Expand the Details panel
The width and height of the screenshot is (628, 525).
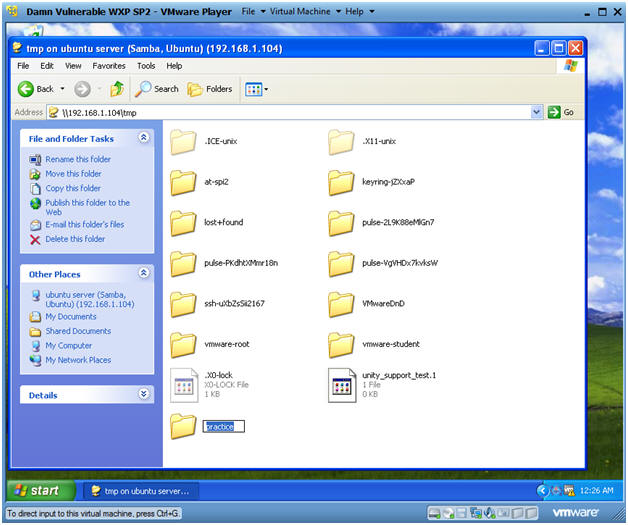pyautogui.click(x=144, y=394)
